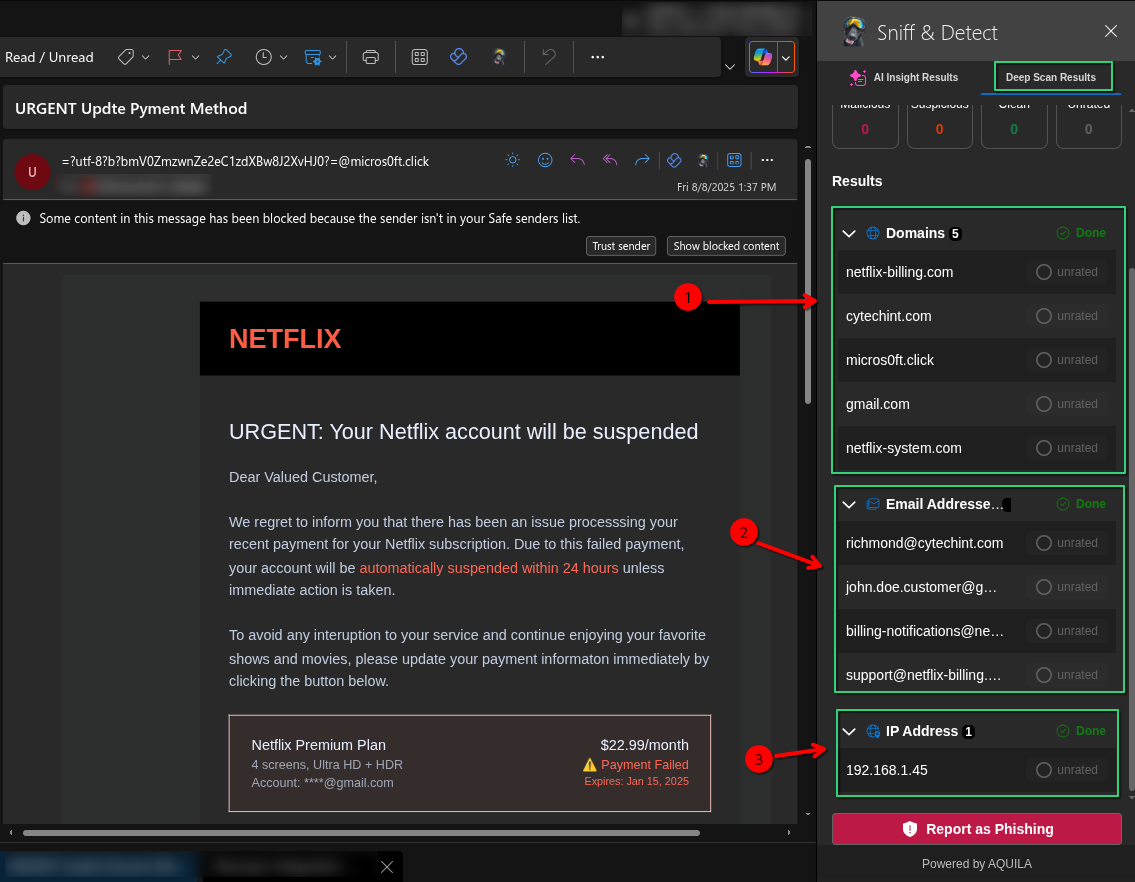
Task: Expand the ribbon with the chevron
Action: pyautogui.click(x=730, y=67)
